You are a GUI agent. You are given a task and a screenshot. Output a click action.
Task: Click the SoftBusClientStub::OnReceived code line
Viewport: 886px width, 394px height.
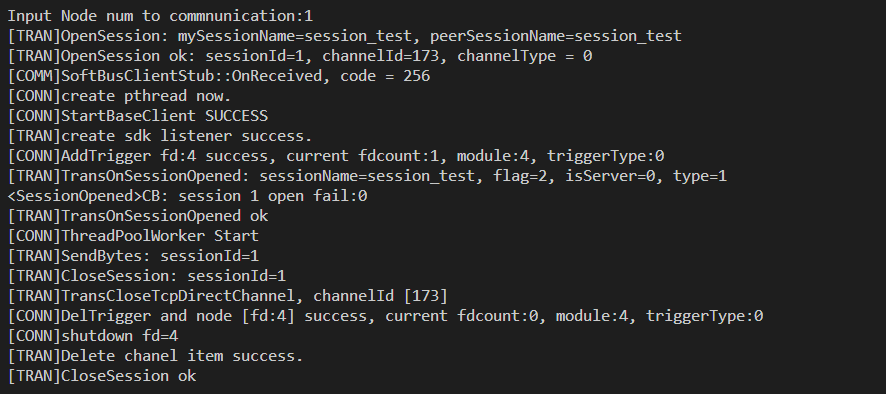tap(219, 76)
